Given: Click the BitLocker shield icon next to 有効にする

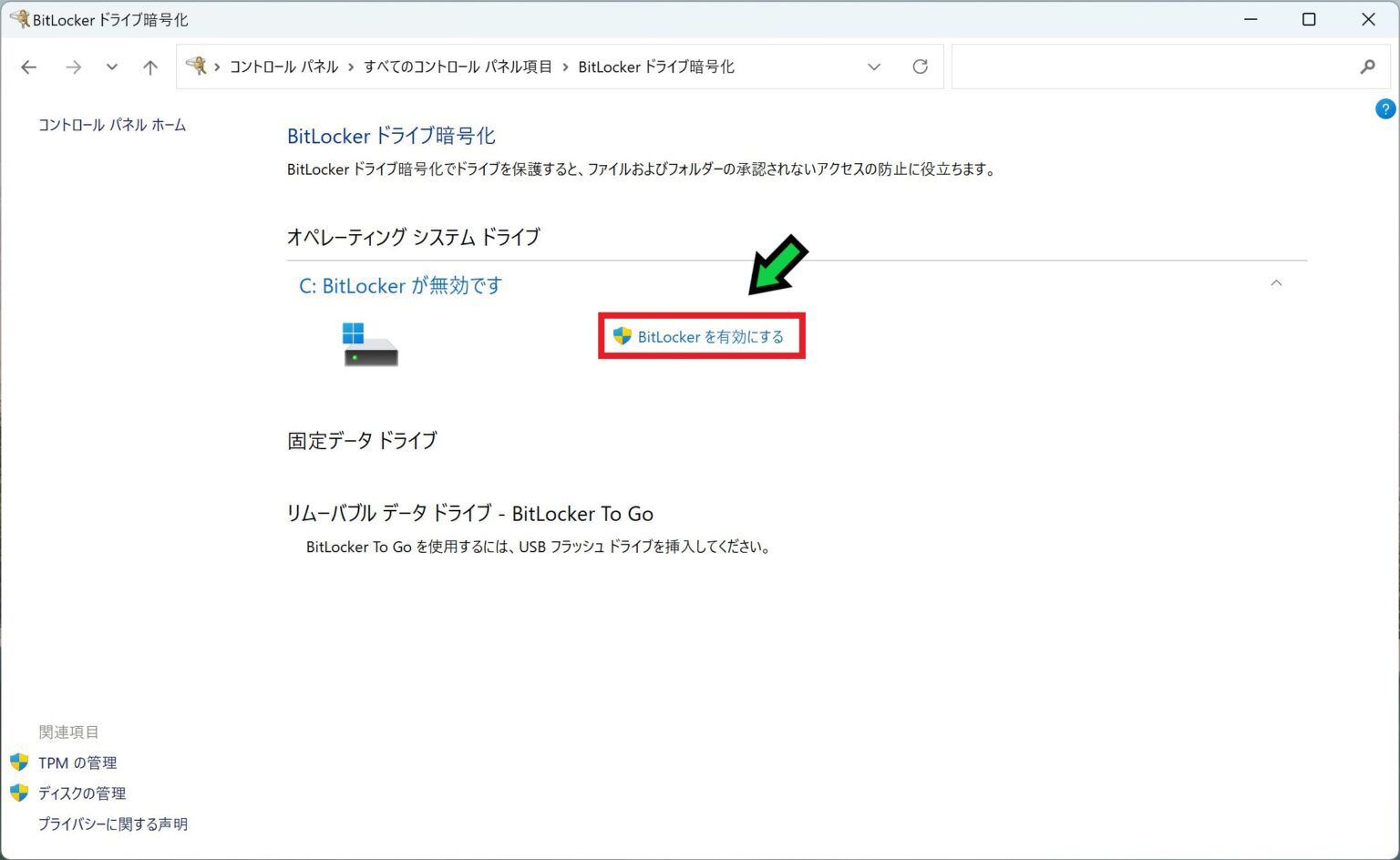Looking at the screenshot, I should 623,336.
